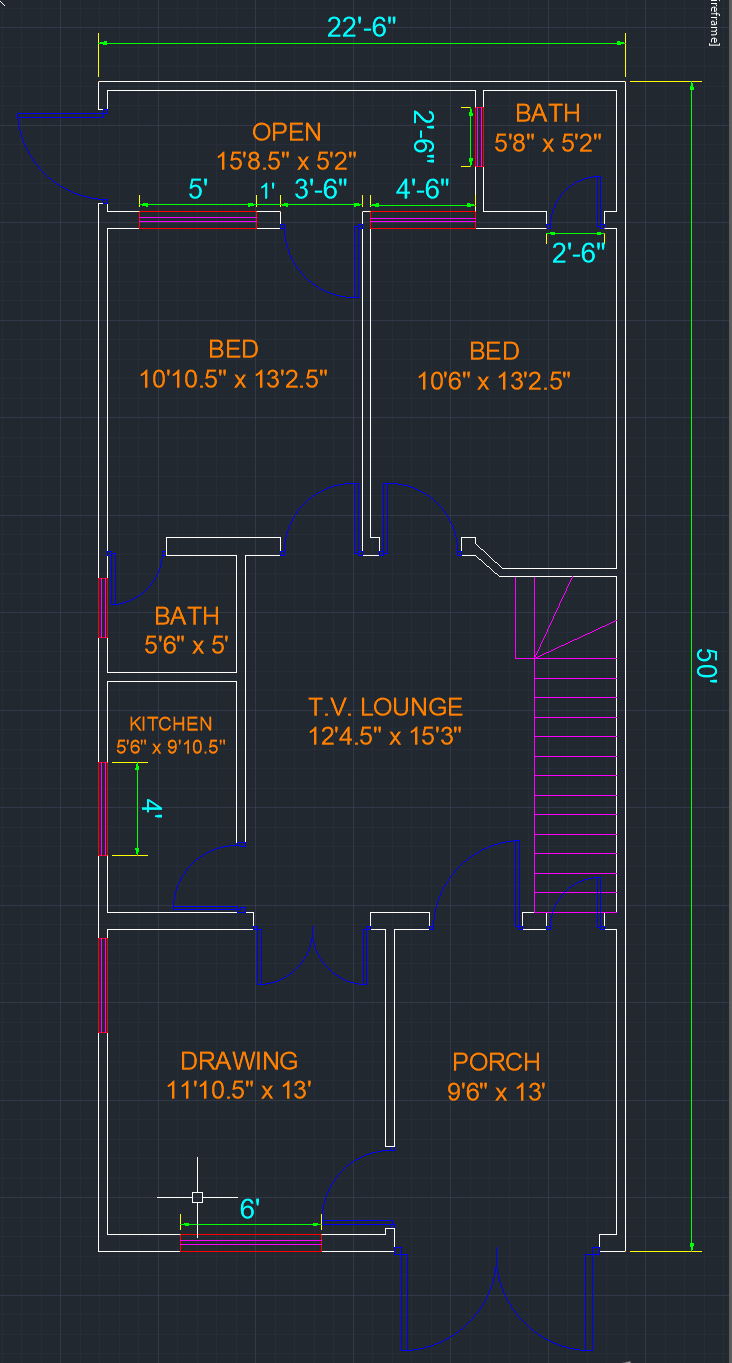Select the 5' dimension in open area
The image size is (732, 1363).
197,187
